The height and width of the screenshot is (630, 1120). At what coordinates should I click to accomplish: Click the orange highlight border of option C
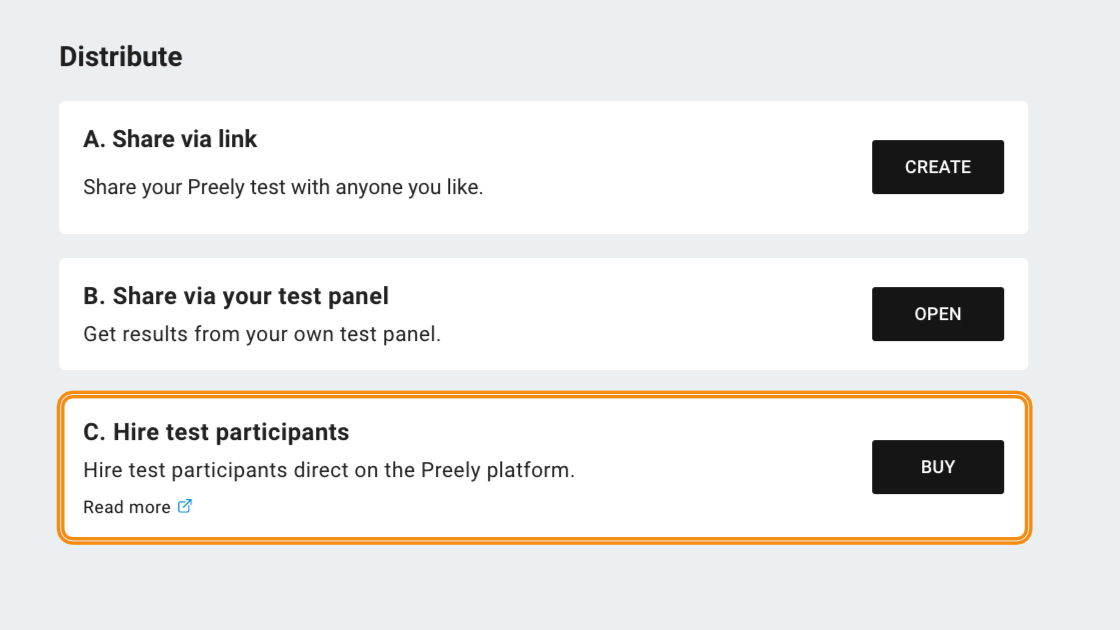pyautogui.click(x=544, y=395)
